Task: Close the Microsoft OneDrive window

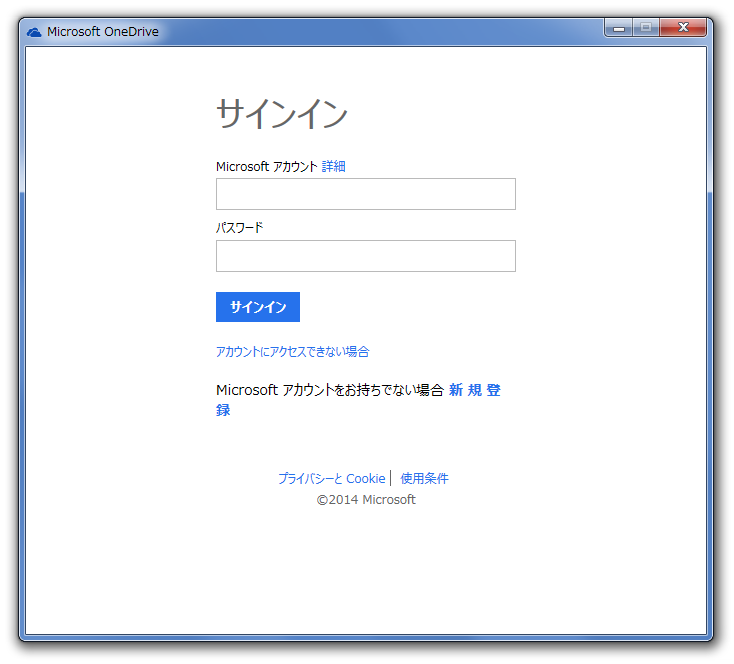Action: (x=683, y=28)
